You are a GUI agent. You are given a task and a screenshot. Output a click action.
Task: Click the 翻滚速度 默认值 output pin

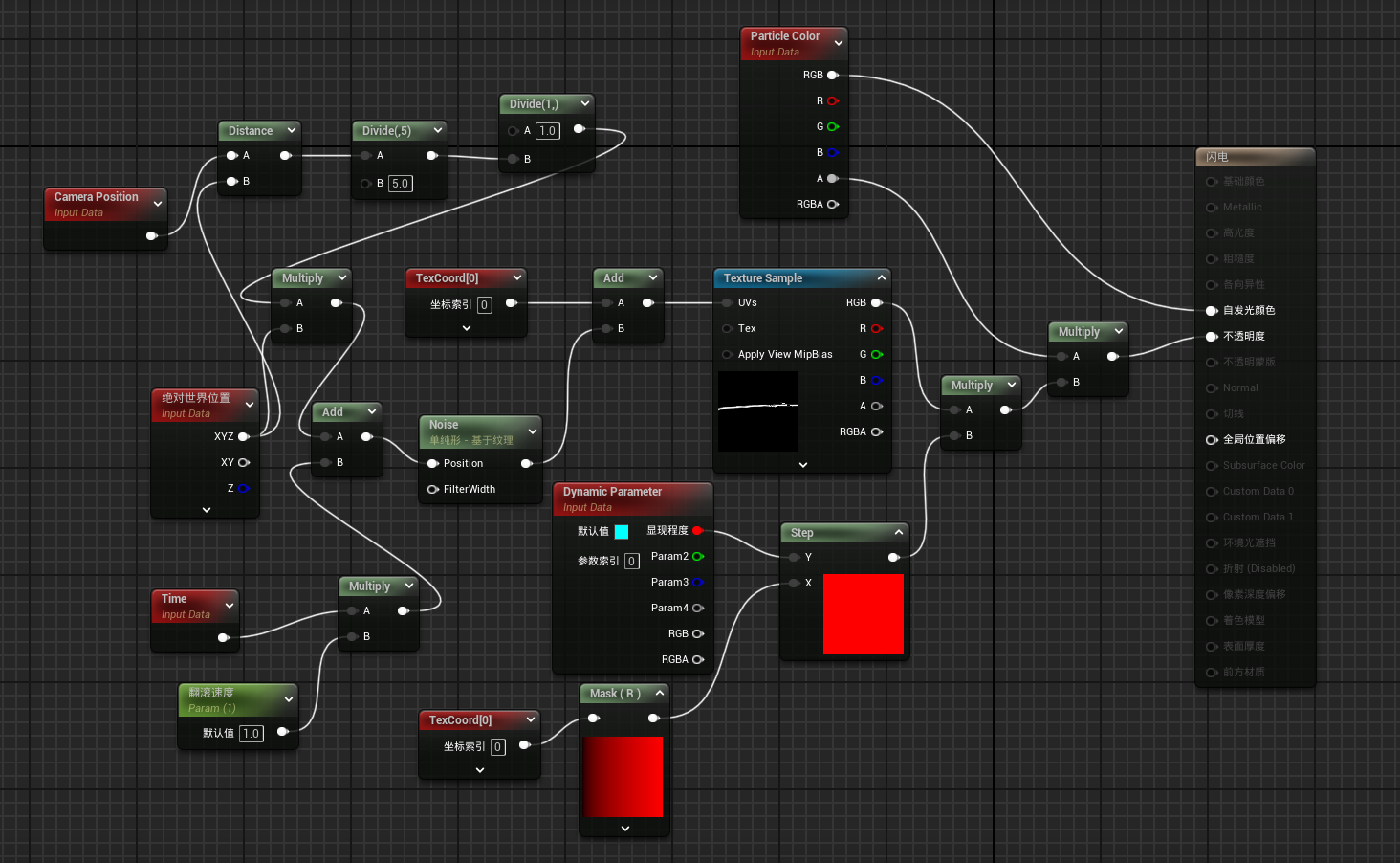pyautogui.click(x=282, y=732)
